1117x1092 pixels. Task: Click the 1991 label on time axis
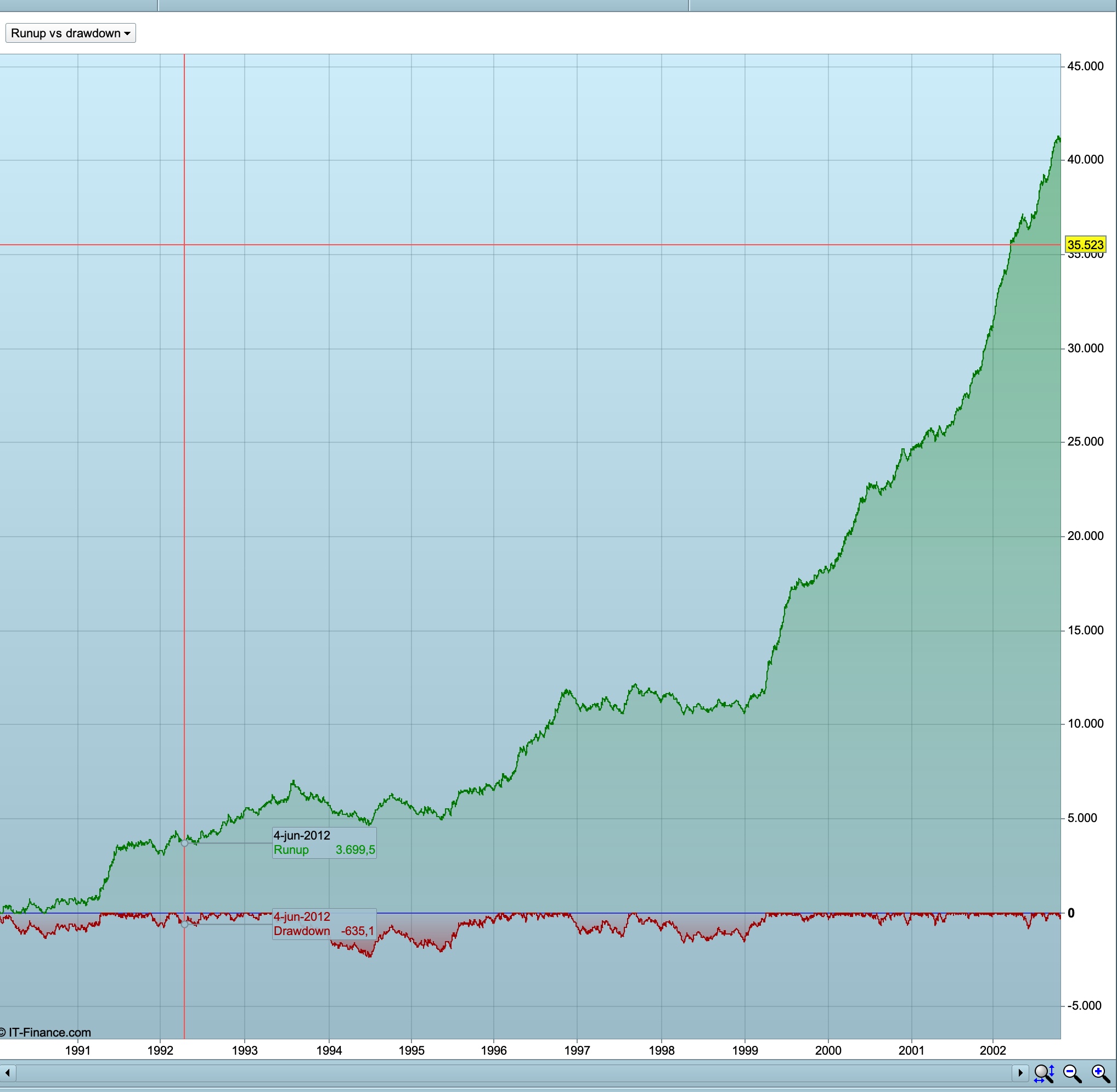pyautogui.click(x=77, y=1050)
